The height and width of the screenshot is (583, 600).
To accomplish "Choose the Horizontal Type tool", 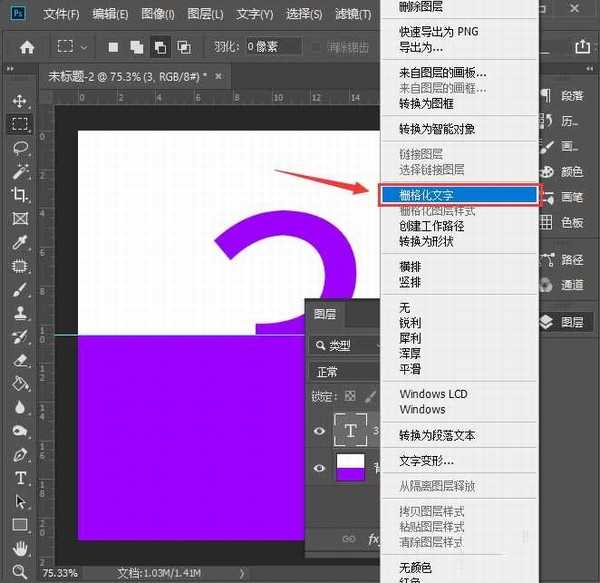I will click(x=20, y=478).
